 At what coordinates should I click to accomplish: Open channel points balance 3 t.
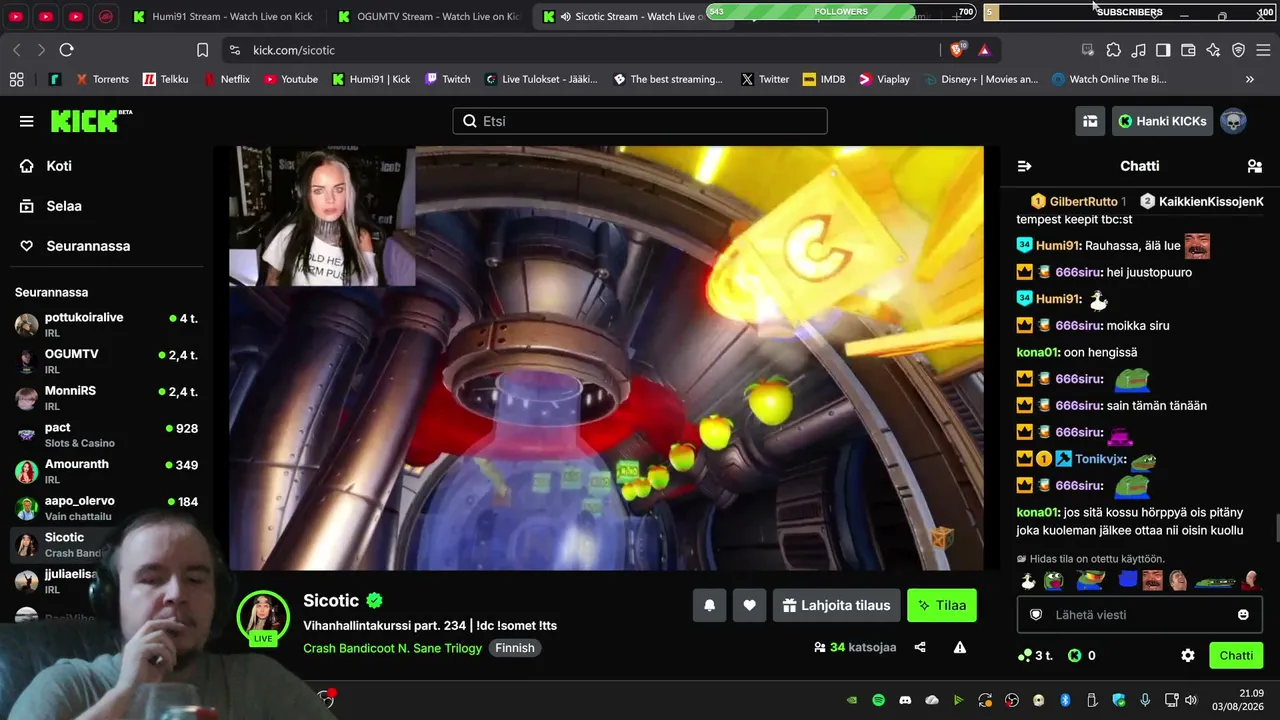coord(1035,656)
